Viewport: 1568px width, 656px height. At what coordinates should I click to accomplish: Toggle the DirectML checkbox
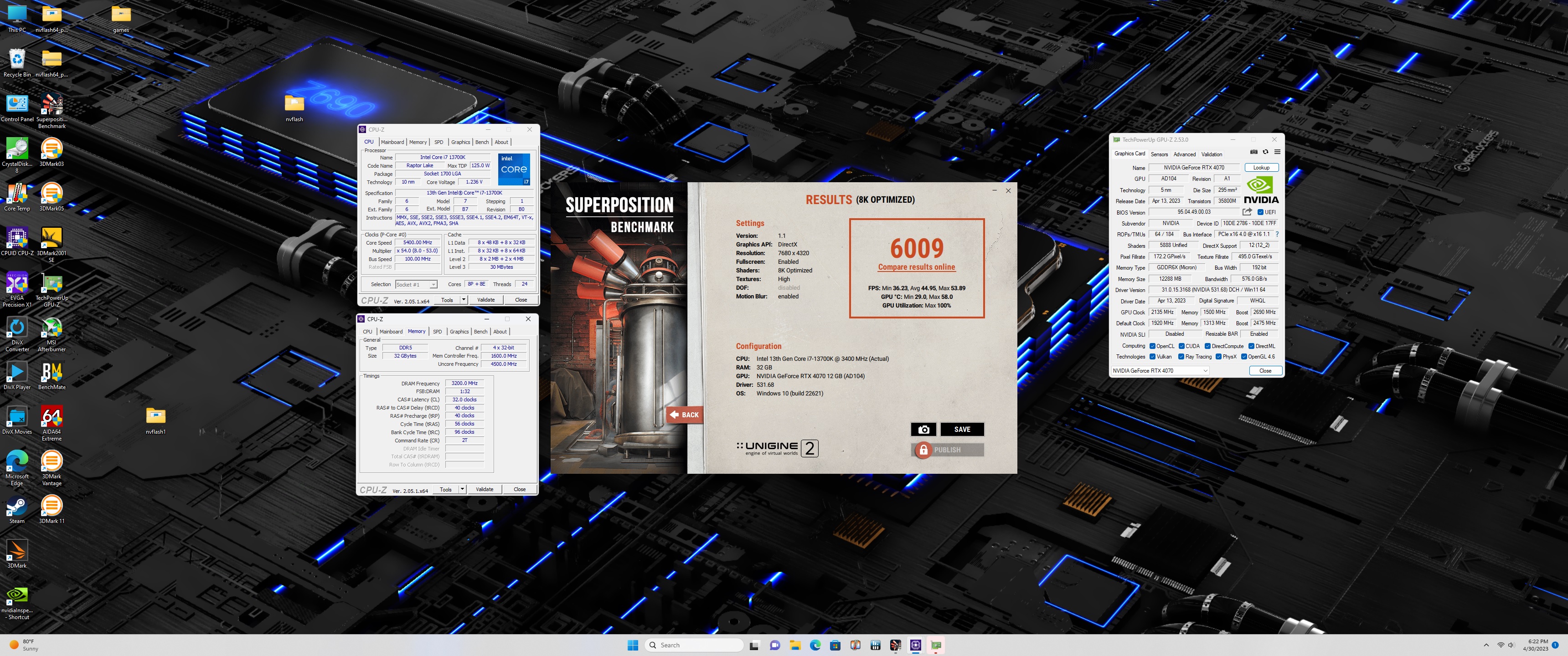[x=1252, y=346]
